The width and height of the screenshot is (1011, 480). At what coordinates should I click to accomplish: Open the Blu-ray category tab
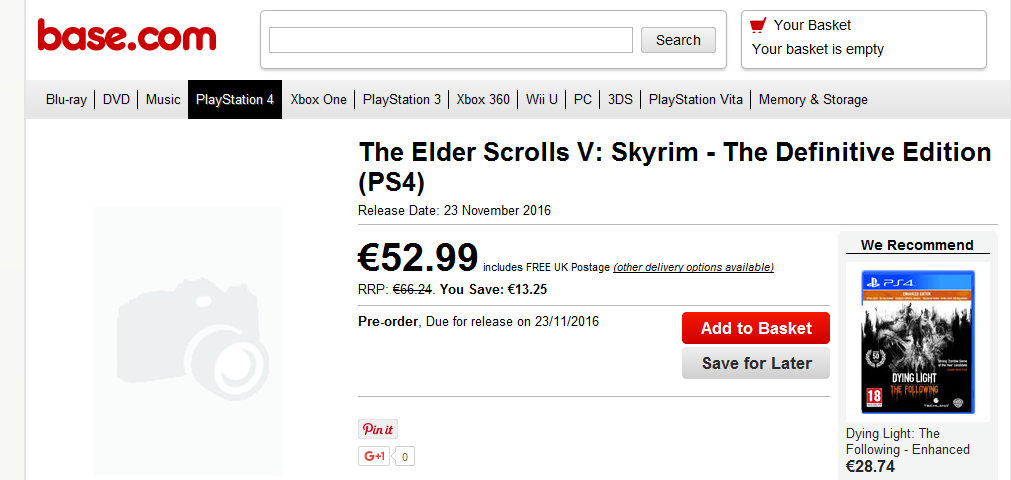click(x=66, y=99)
